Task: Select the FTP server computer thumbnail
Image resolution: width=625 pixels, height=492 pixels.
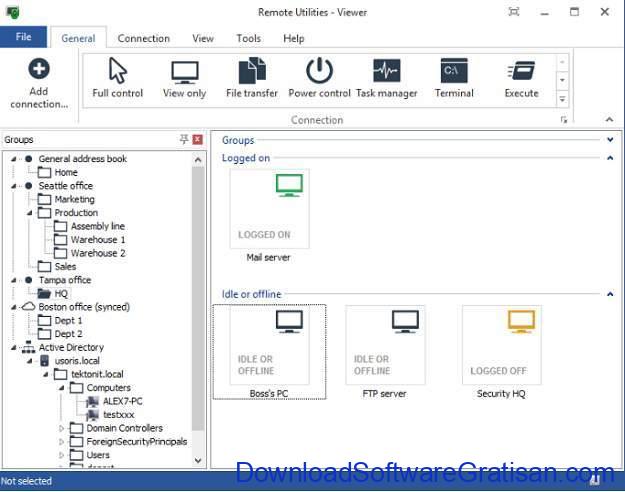Action: coord(385,345)
